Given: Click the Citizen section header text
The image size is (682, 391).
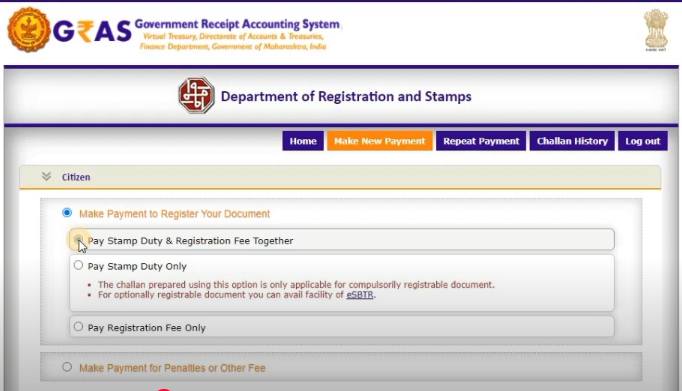Looking at the screenshot, I should point(76,177).
